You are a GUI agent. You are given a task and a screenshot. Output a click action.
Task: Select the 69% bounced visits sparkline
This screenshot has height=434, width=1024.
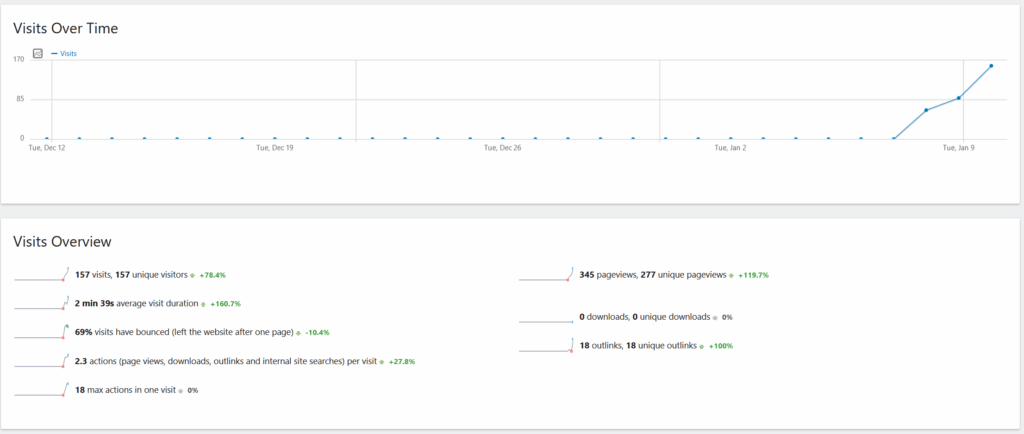(x=42, y=331)
